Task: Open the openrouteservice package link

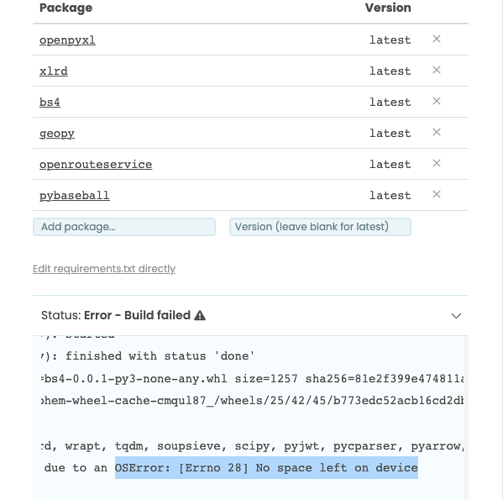Action: (x=96, y=164)
